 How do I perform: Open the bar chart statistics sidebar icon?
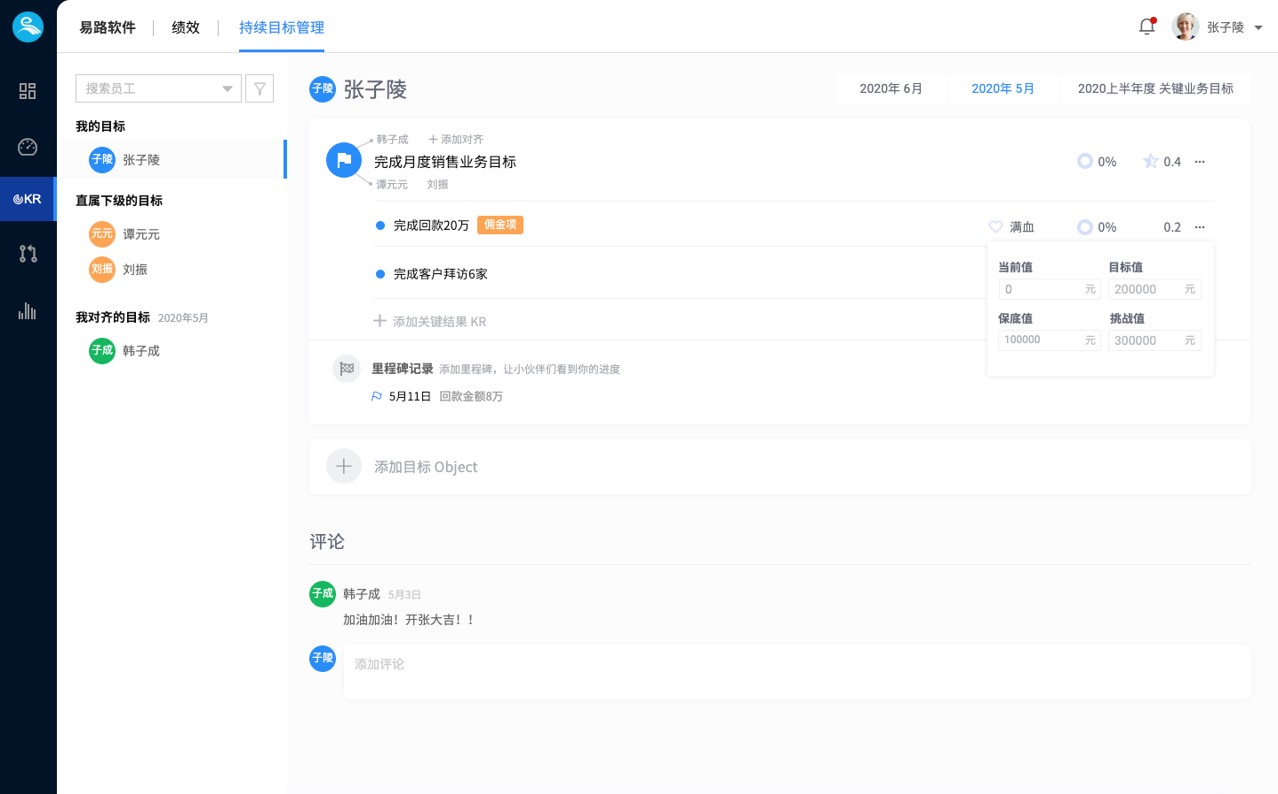click(28, 311)
